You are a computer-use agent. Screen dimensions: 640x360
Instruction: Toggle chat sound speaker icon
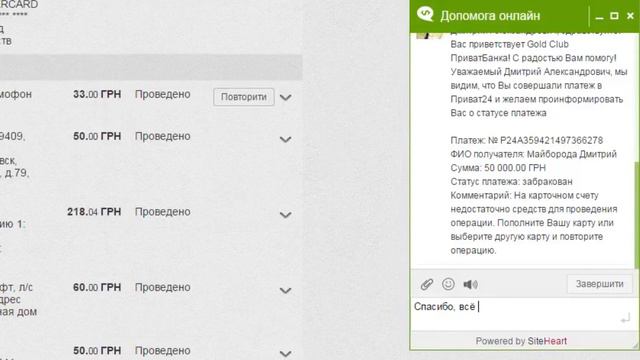(x=470, y=284)
